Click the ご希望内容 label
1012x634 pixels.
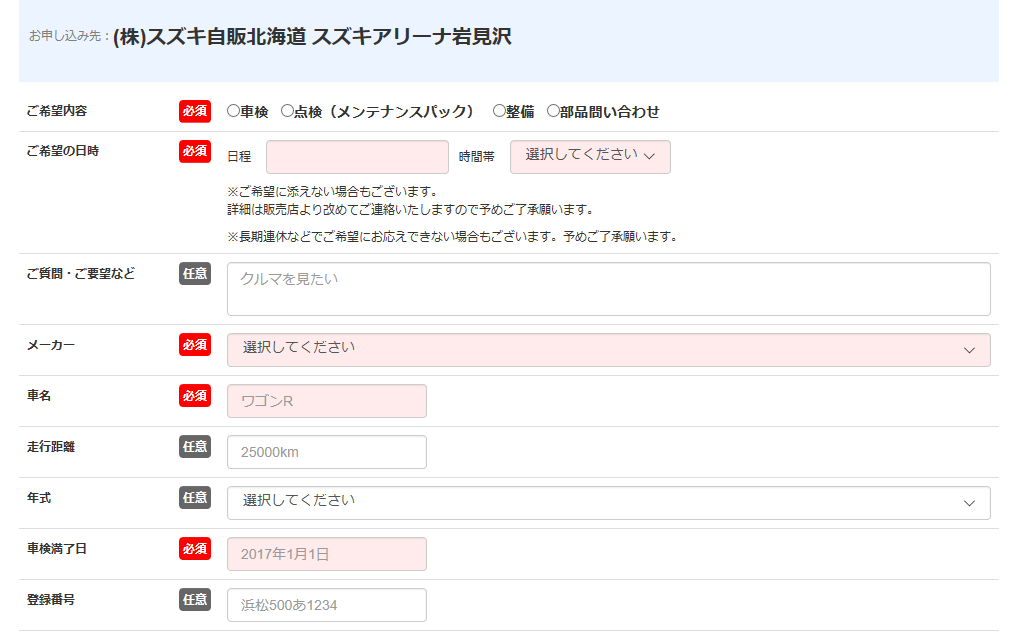coord(57,111)
